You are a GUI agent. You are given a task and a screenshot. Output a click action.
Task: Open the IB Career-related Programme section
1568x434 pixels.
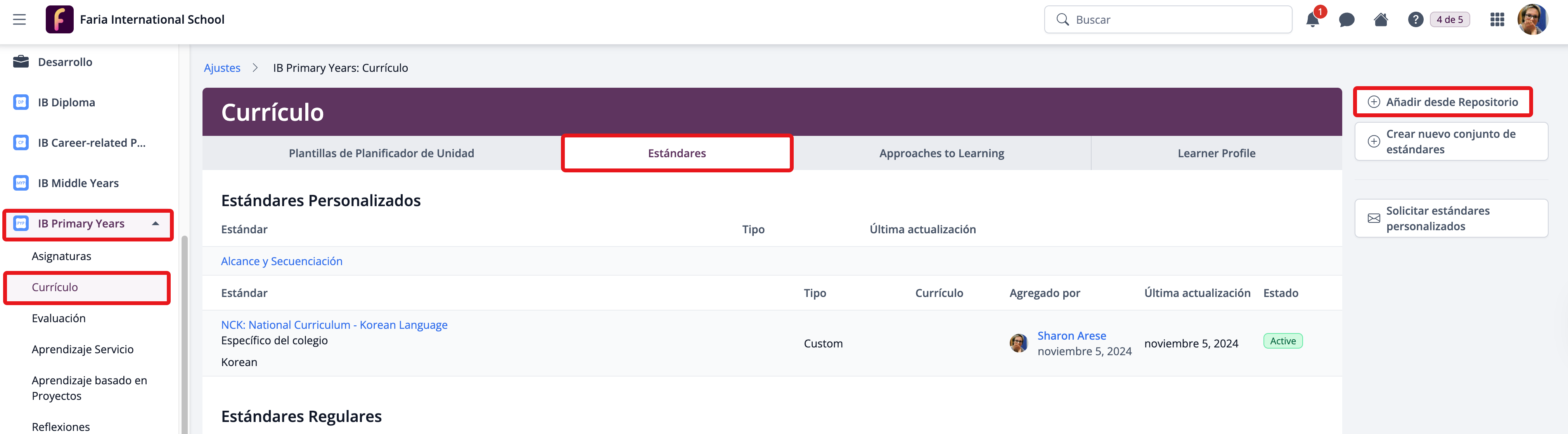coord(91,143)
